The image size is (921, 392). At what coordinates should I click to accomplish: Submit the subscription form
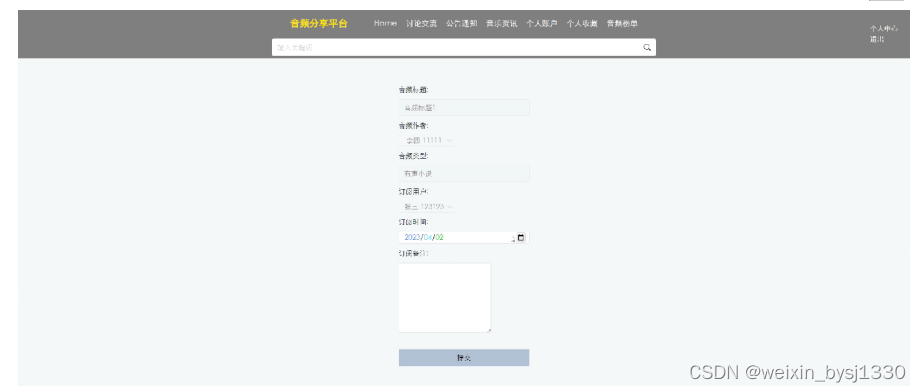464,358
